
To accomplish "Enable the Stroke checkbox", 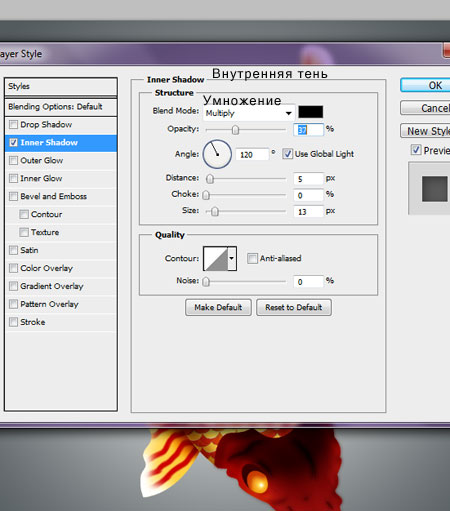I will tap(13, 322).
